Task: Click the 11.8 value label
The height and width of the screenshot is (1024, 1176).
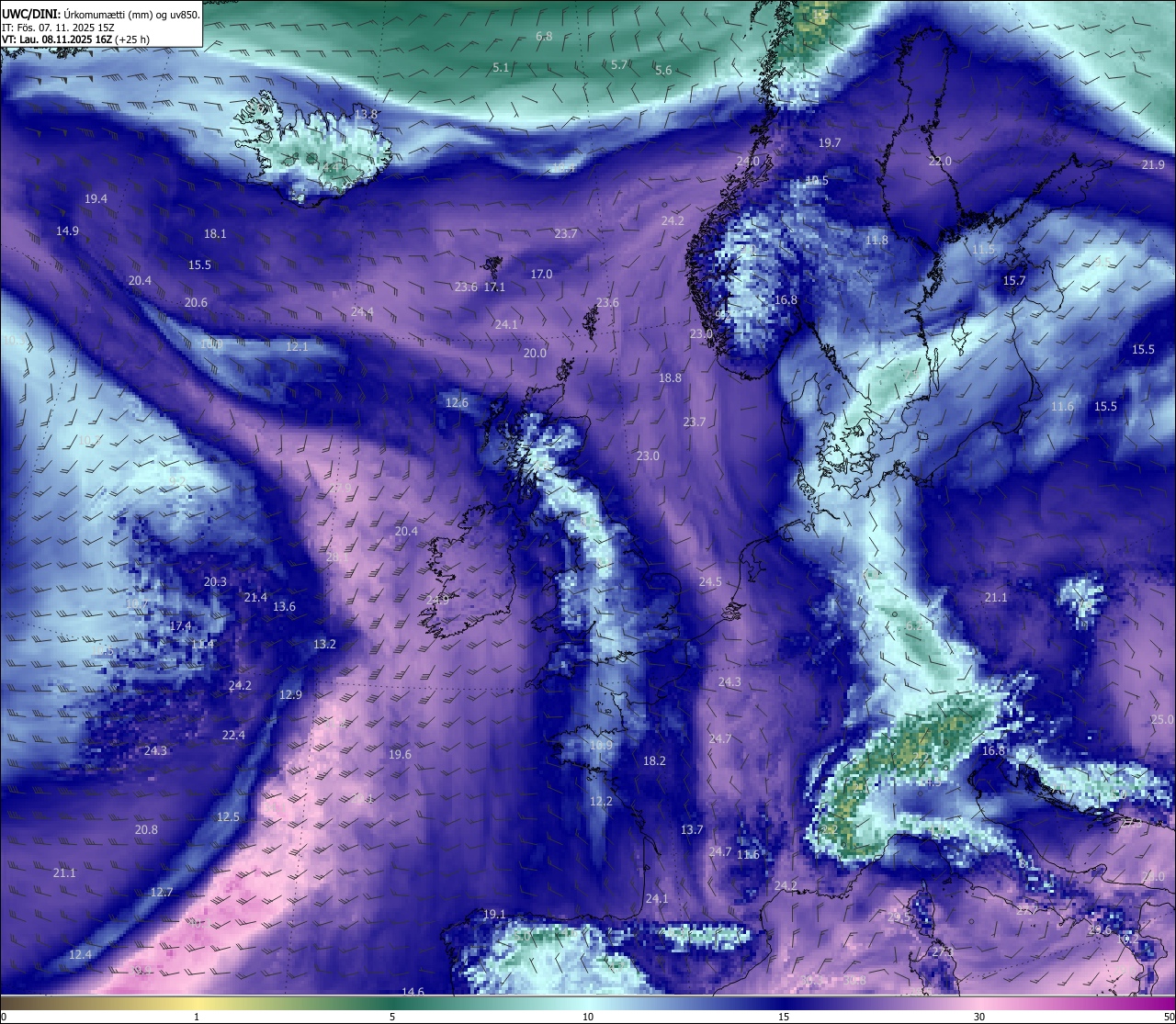Action: tap(876, 241)
